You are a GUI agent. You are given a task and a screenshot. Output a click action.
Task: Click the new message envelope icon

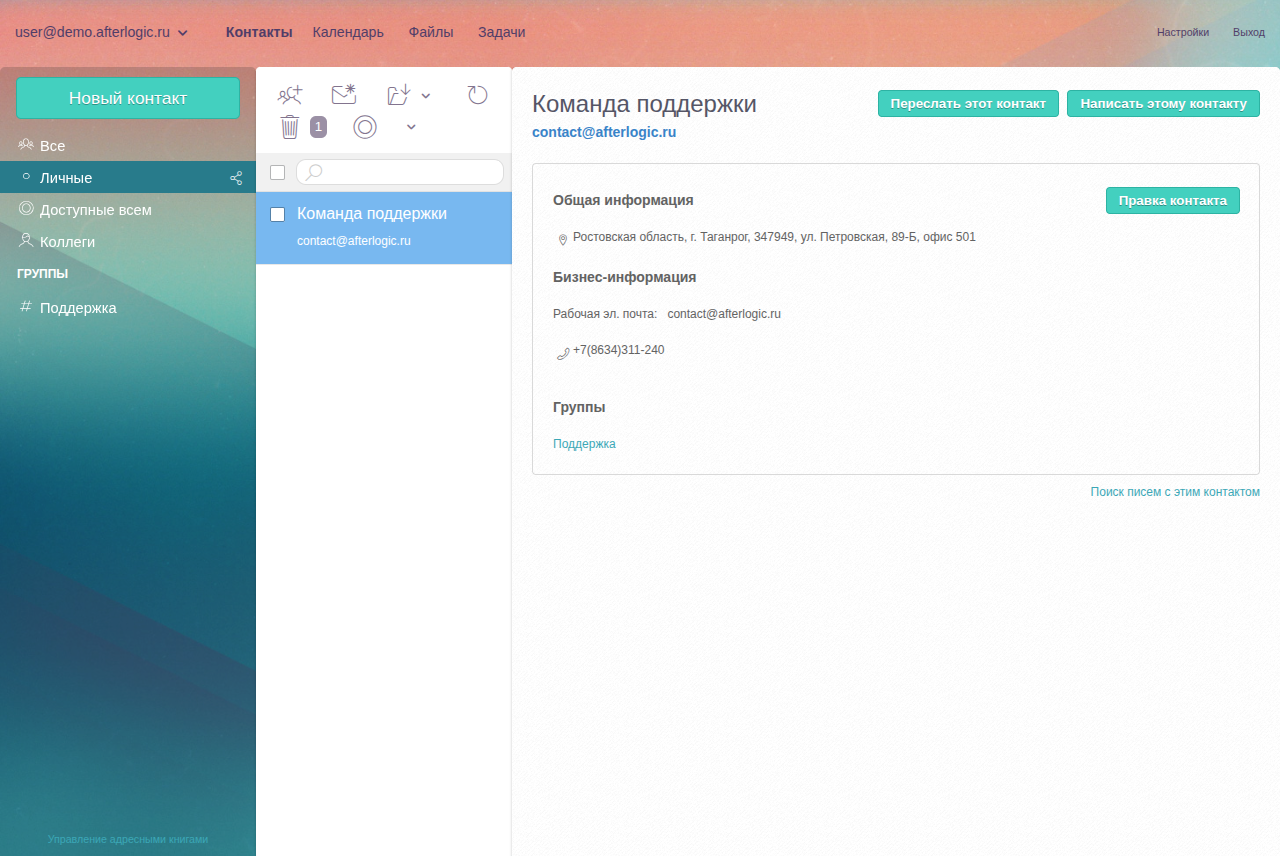click(x=344, y=95)
